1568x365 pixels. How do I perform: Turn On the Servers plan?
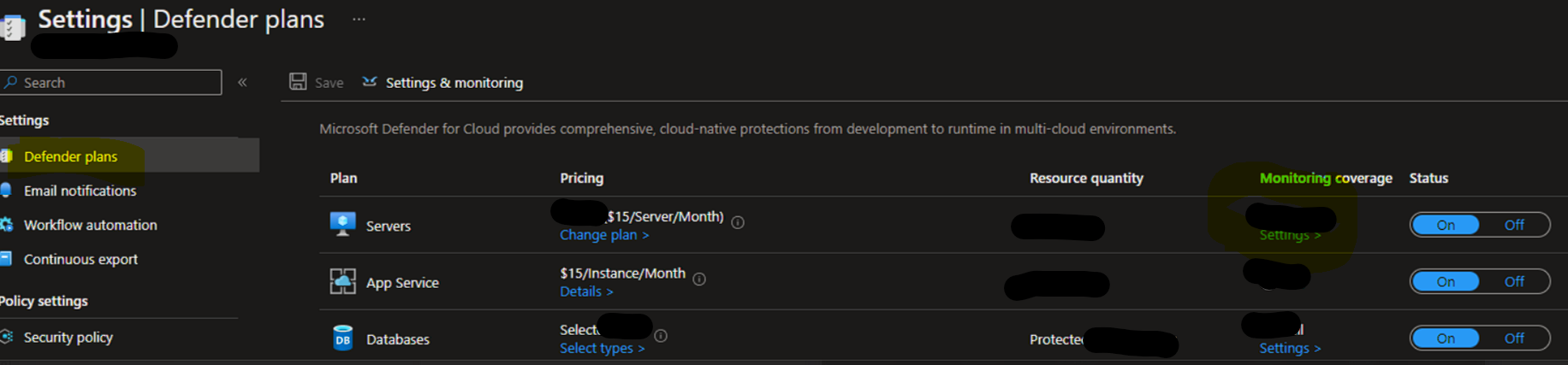point(1446,225)
